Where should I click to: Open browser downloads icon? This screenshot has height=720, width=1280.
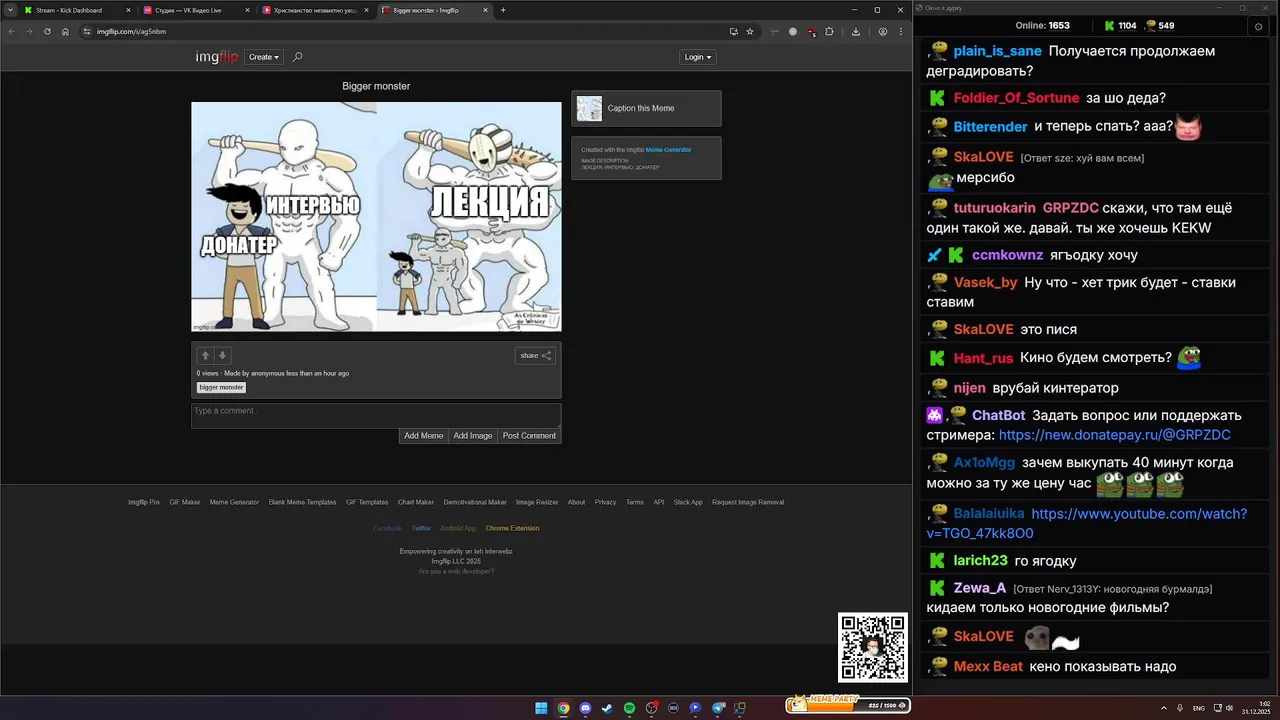pyautogui.click(x=856, y=31)
